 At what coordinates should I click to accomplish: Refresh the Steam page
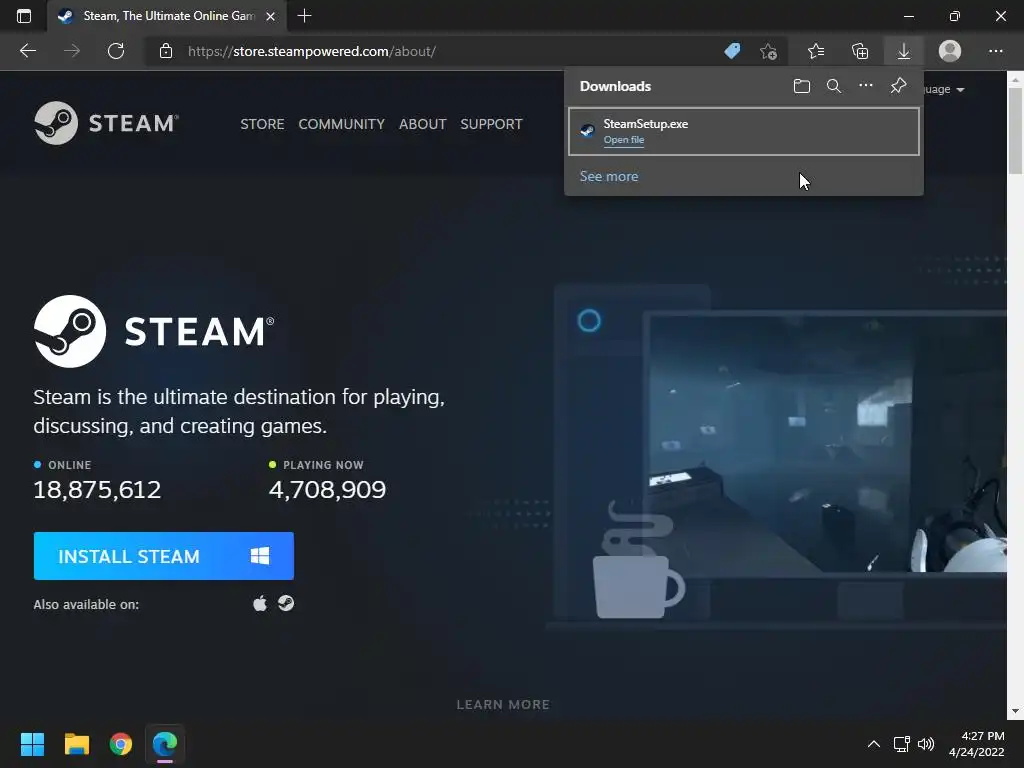point(116,51)
